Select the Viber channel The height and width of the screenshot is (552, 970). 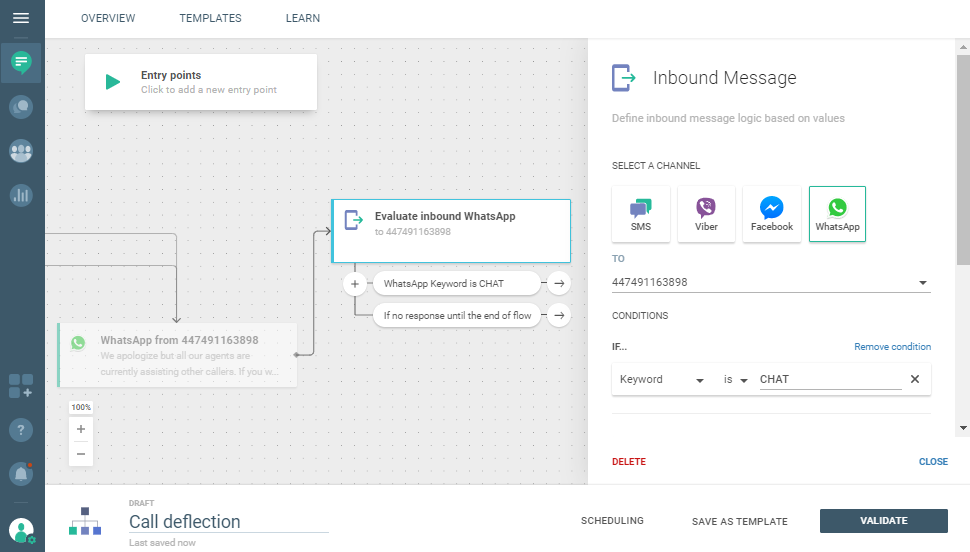pos(706,214)
